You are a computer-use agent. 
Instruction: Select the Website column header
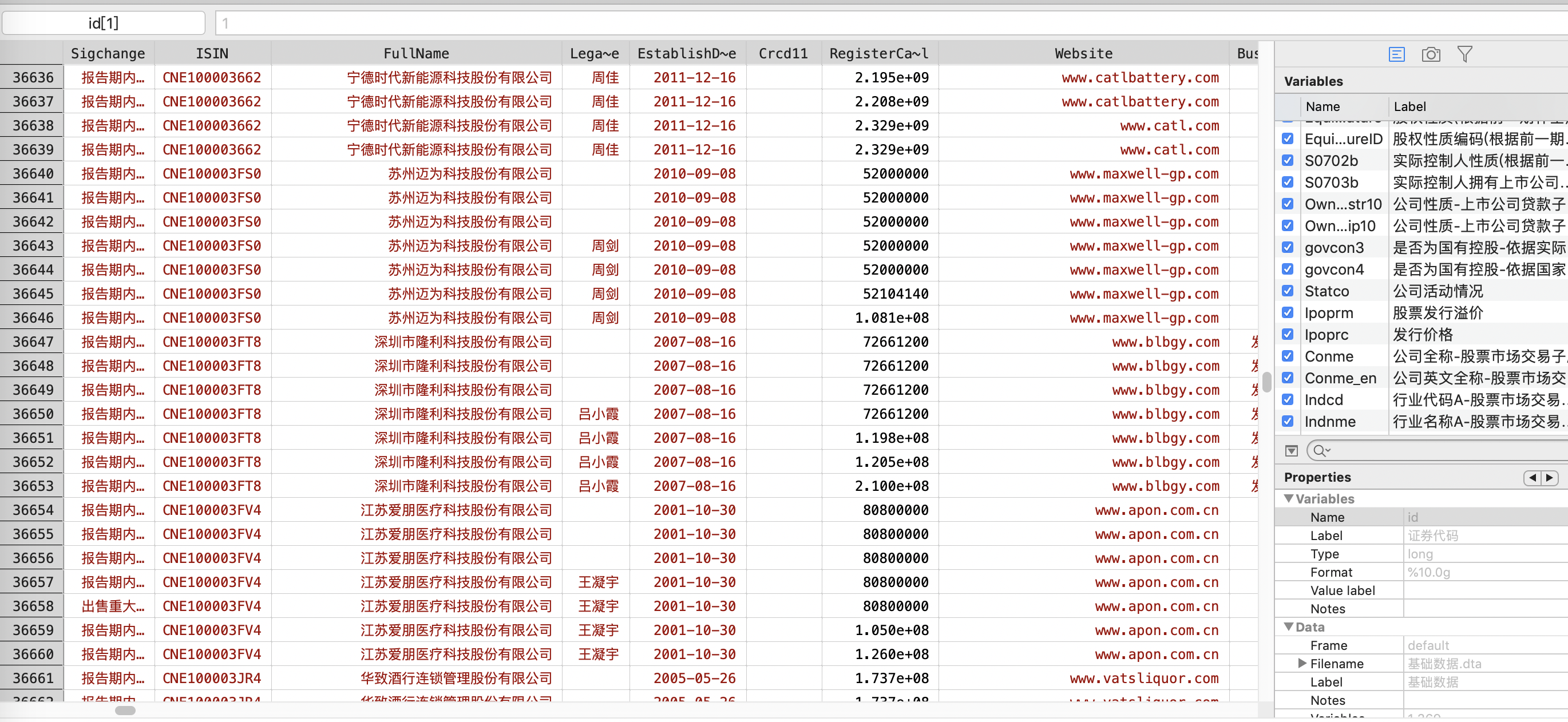click(1083, 54)
